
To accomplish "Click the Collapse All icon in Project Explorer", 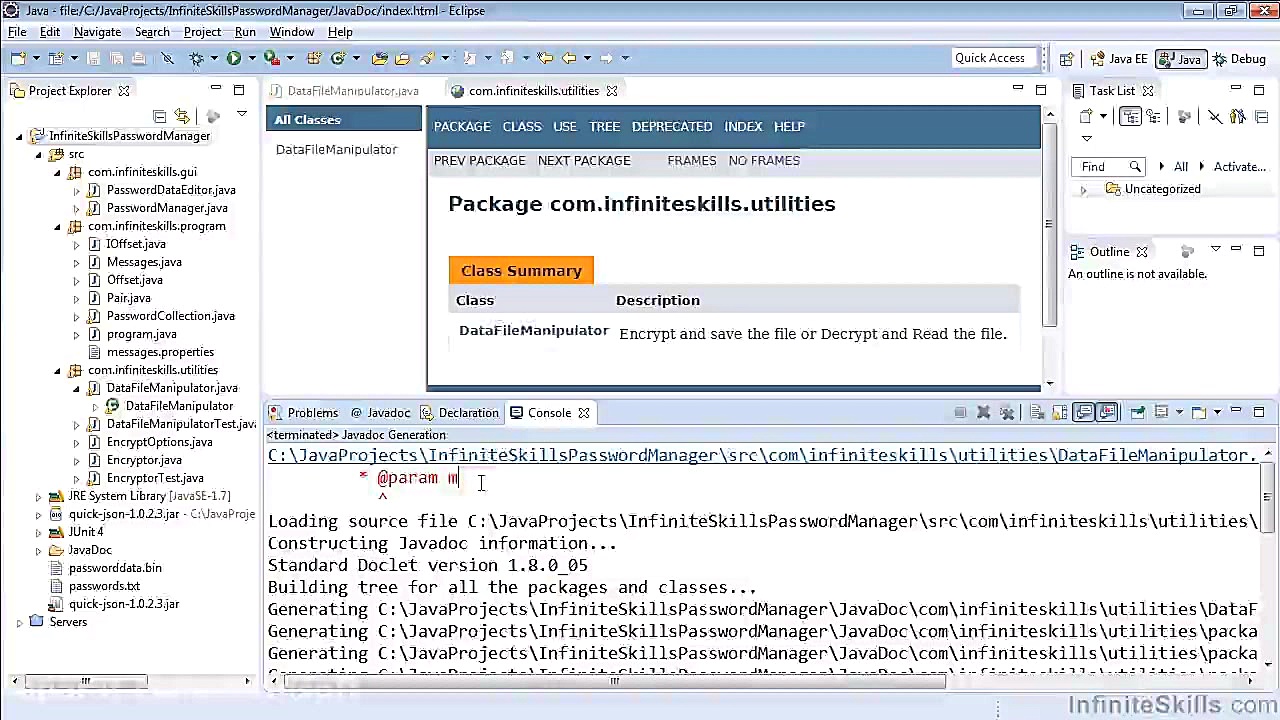I will [160, 117].
